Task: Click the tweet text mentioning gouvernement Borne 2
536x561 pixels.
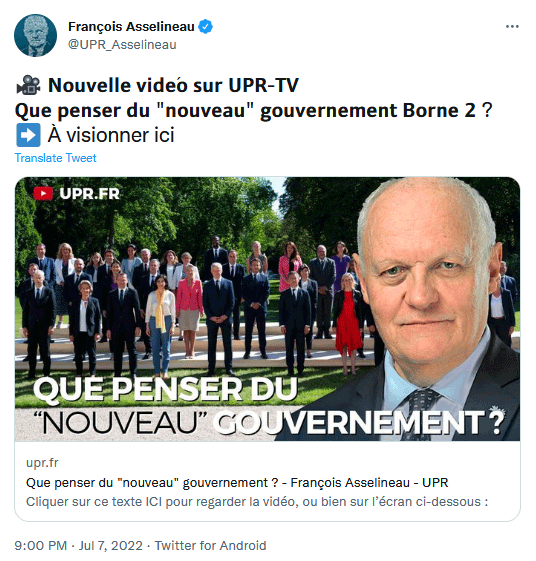Action: [x=254, y=110]
